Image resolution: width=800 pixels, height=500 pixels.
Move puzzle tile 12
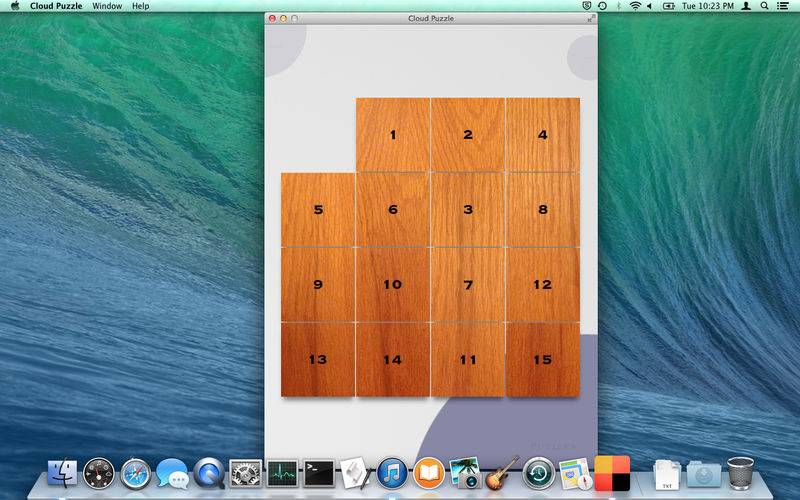pos(543,285)
